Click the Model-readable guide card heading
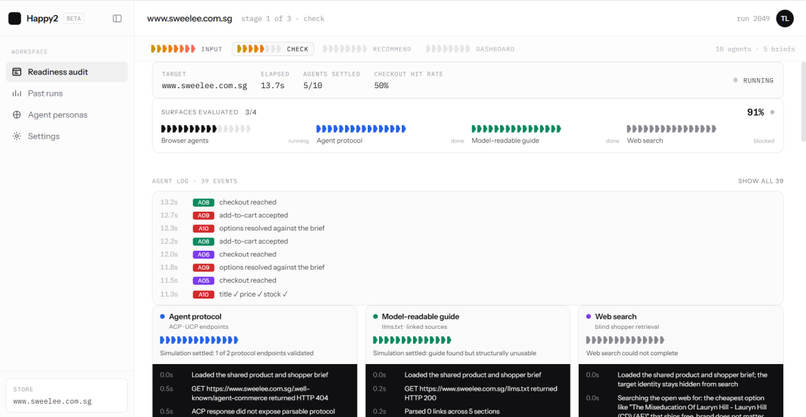 point(420,317)
